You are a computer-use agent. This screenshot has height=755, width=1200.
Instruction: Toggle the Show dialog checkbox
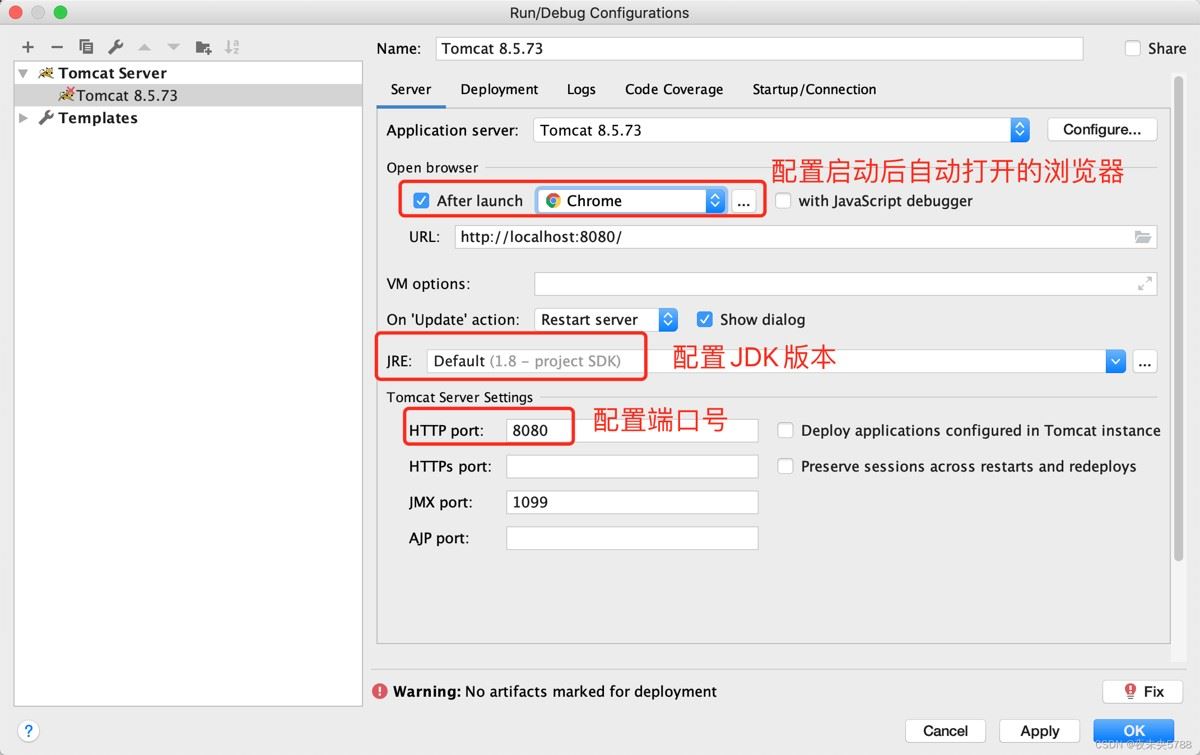[x=704, y=320]
